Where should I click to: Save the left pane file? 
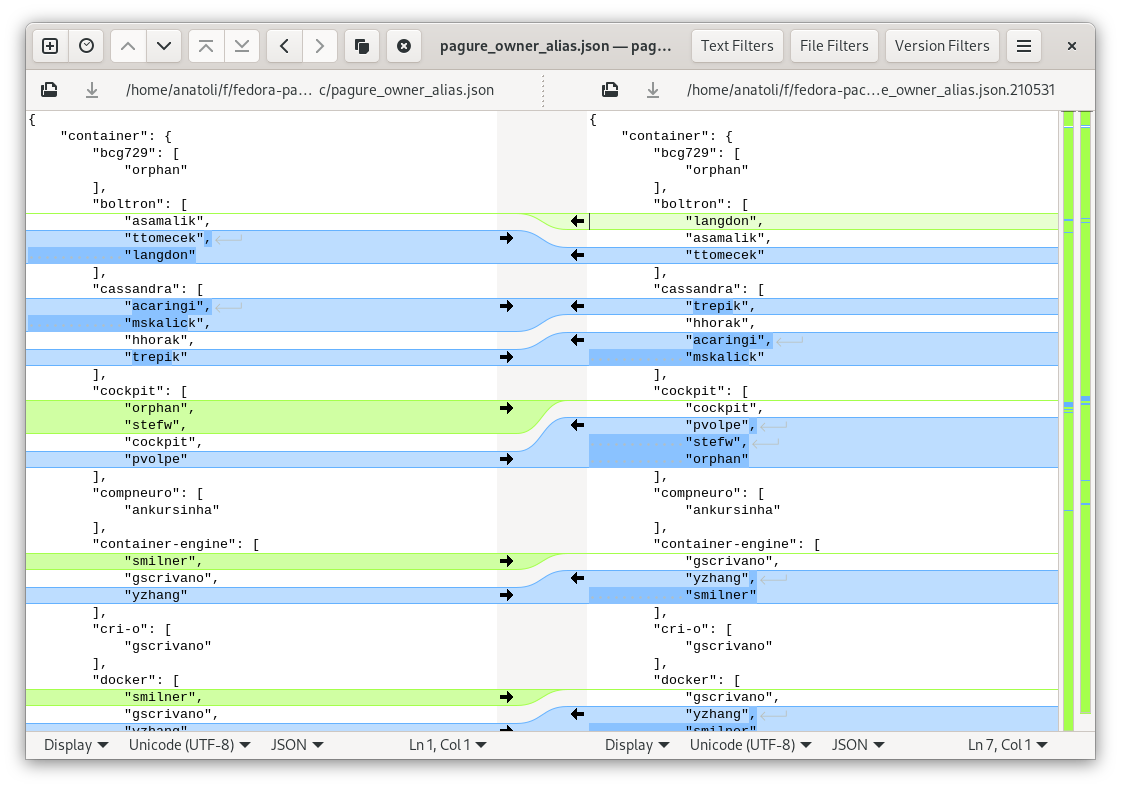point(92,90)
